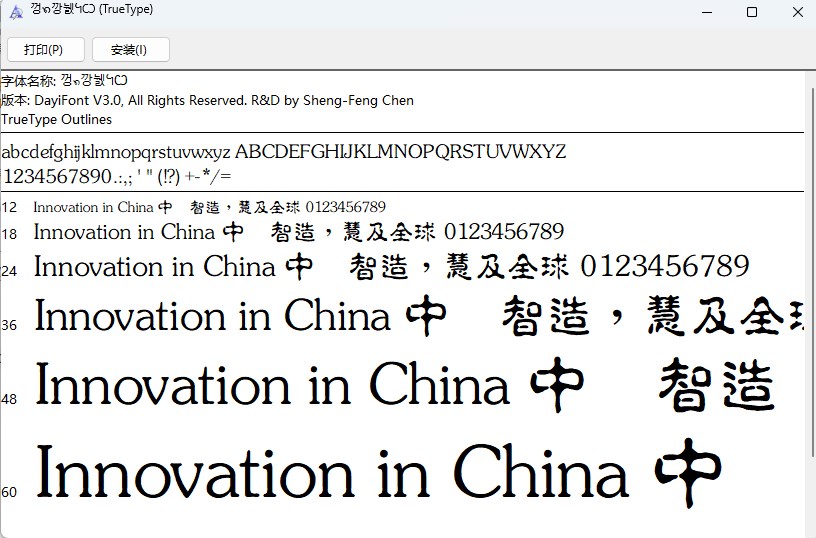Click the lowercase and uppercase alphabet sample line
The image size is (816, 538).
[284, 152]
